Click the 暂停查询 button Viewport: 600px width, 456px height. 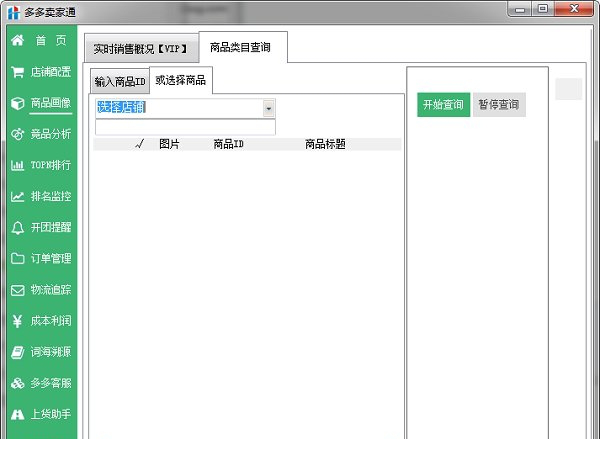pos(499,104)
